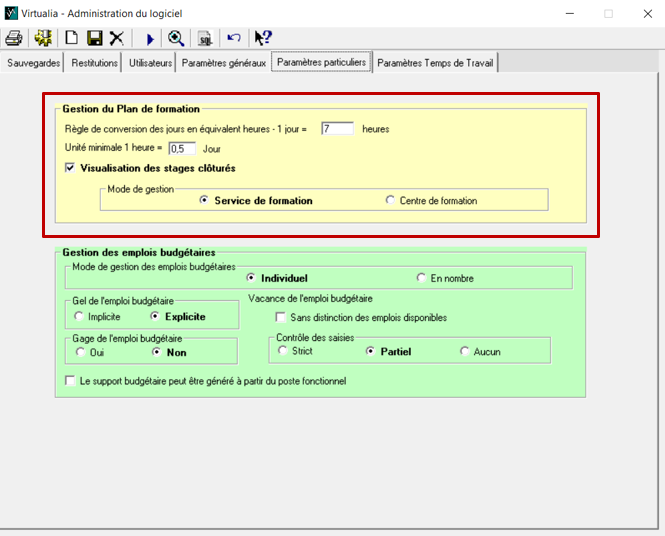Image resolution: width=665 pixels, height=536 pixels.
Task: Click the printer icon in the toolbar
Action: [14, 38]
